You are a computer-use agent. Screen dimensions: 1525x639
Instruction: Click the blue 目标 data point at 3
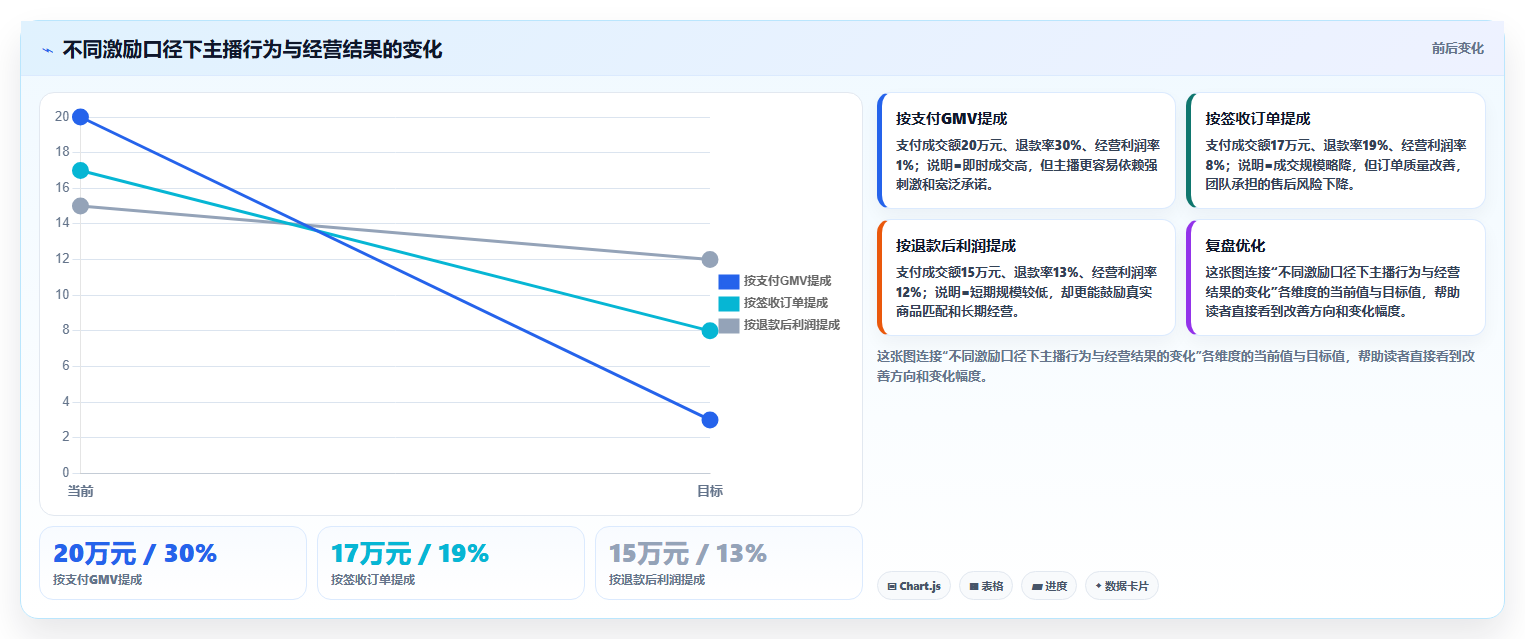pyautogui.click(x=710, y=419)
